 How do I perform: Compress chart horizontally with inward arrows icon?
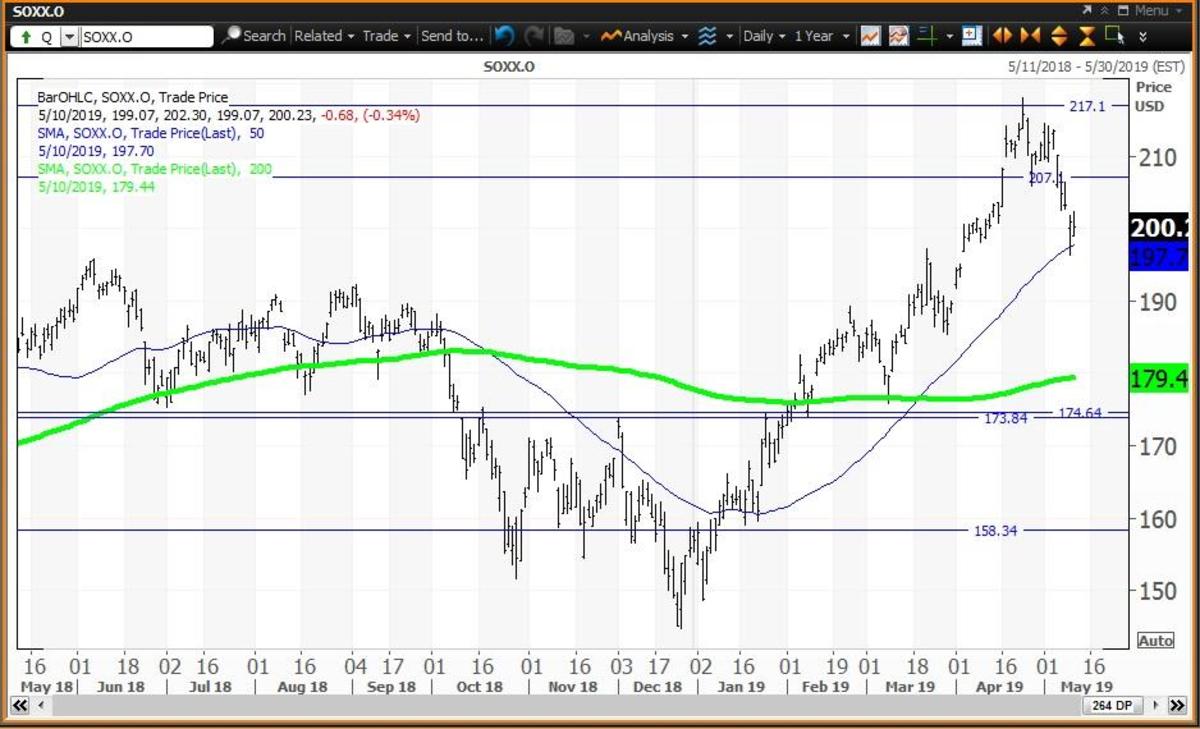(x=1030, y=36)
